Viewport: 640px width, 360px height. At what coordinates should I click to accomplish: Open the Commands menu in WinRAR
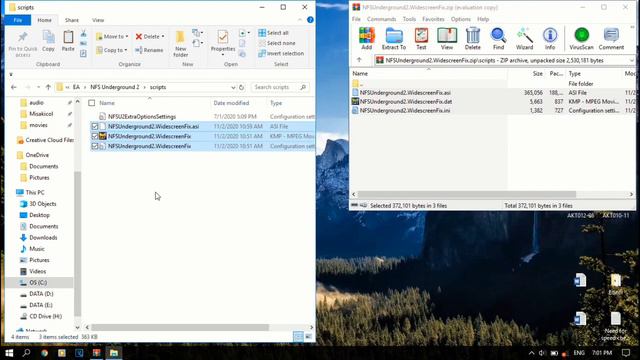tap(381, 19)
